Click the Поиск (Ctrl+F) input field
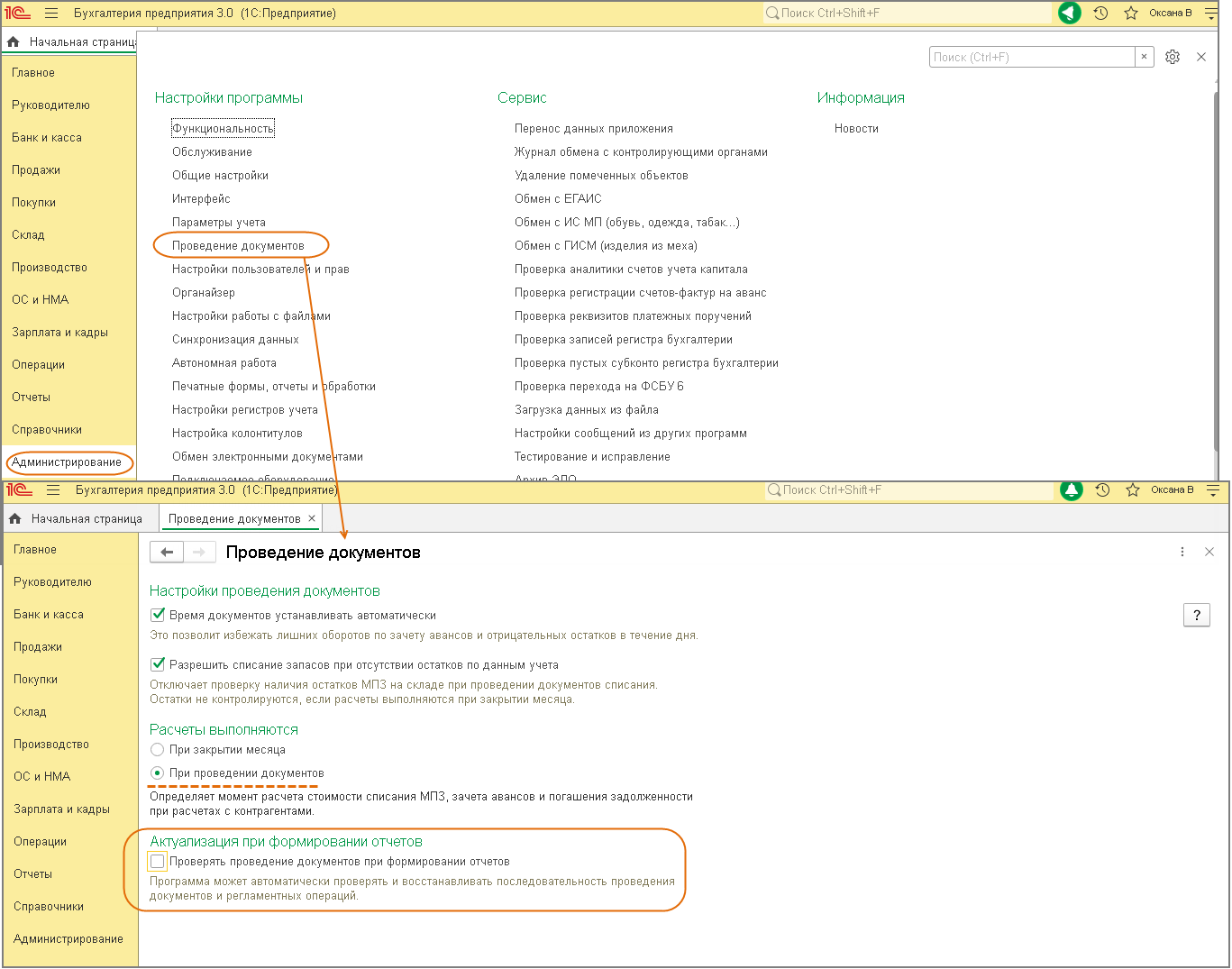The height and width of the screenshot is (969, 1232). pyautogui.click(x=1032, y=57)
